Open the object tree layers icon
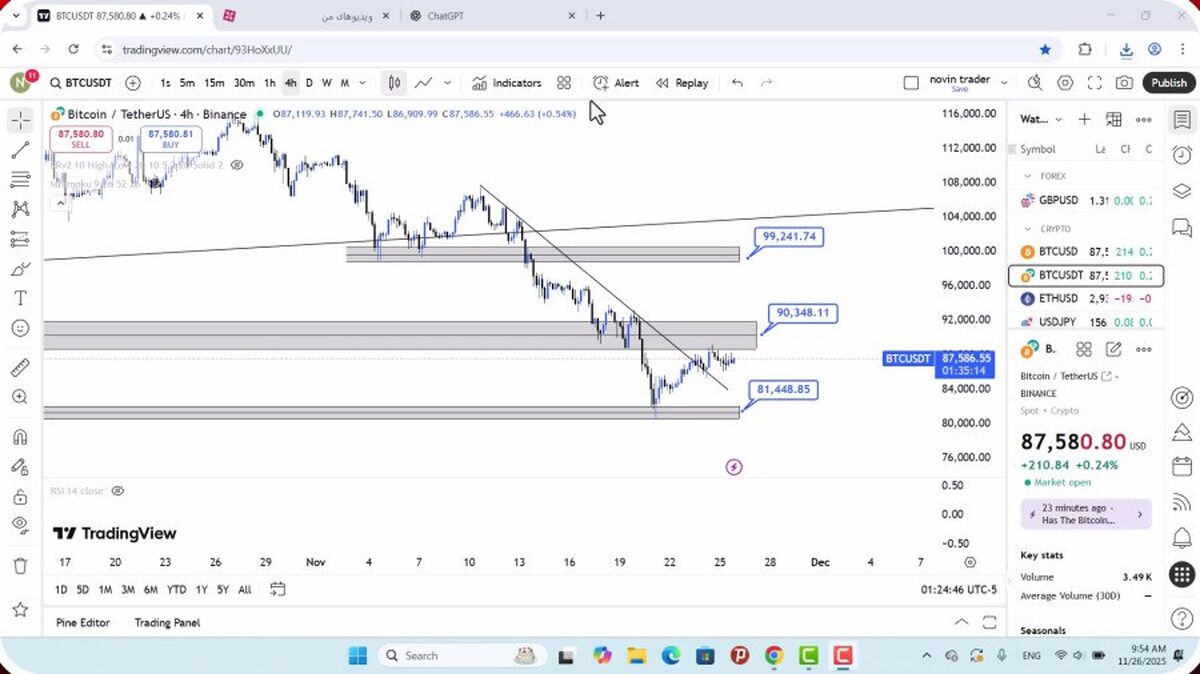 (1182, 191)
